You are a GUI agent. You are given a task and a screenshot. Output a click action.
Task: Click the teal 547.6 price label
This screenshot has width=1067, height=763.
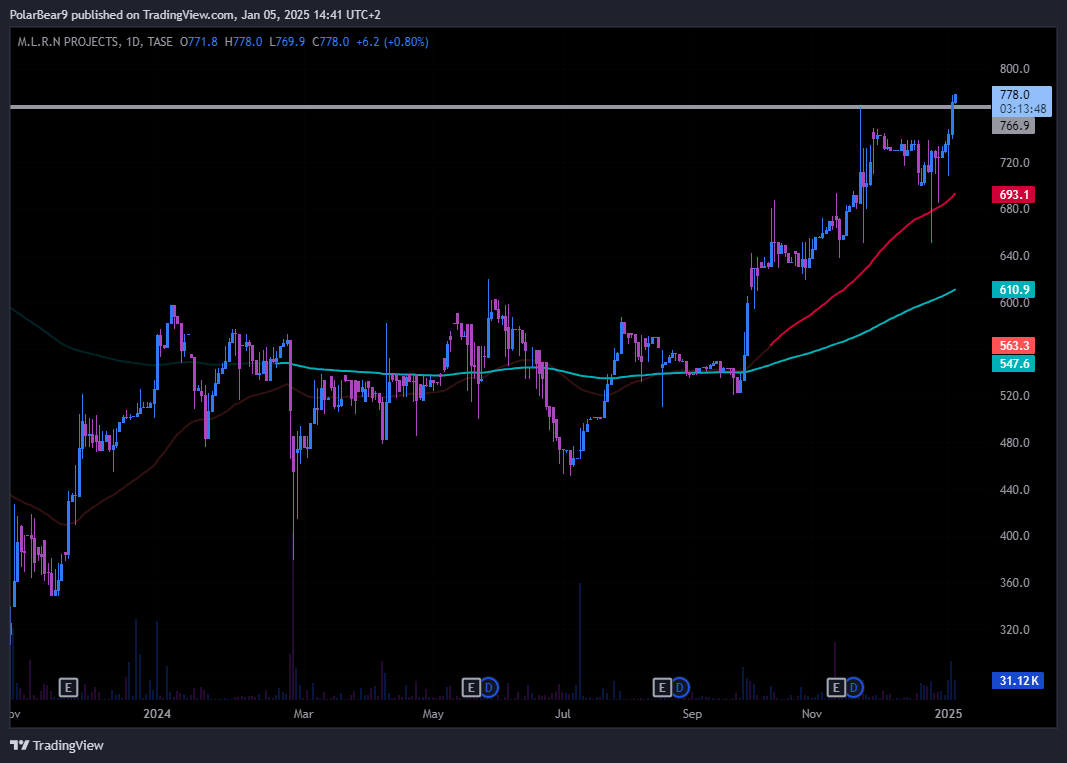(x=1013, y=363)
